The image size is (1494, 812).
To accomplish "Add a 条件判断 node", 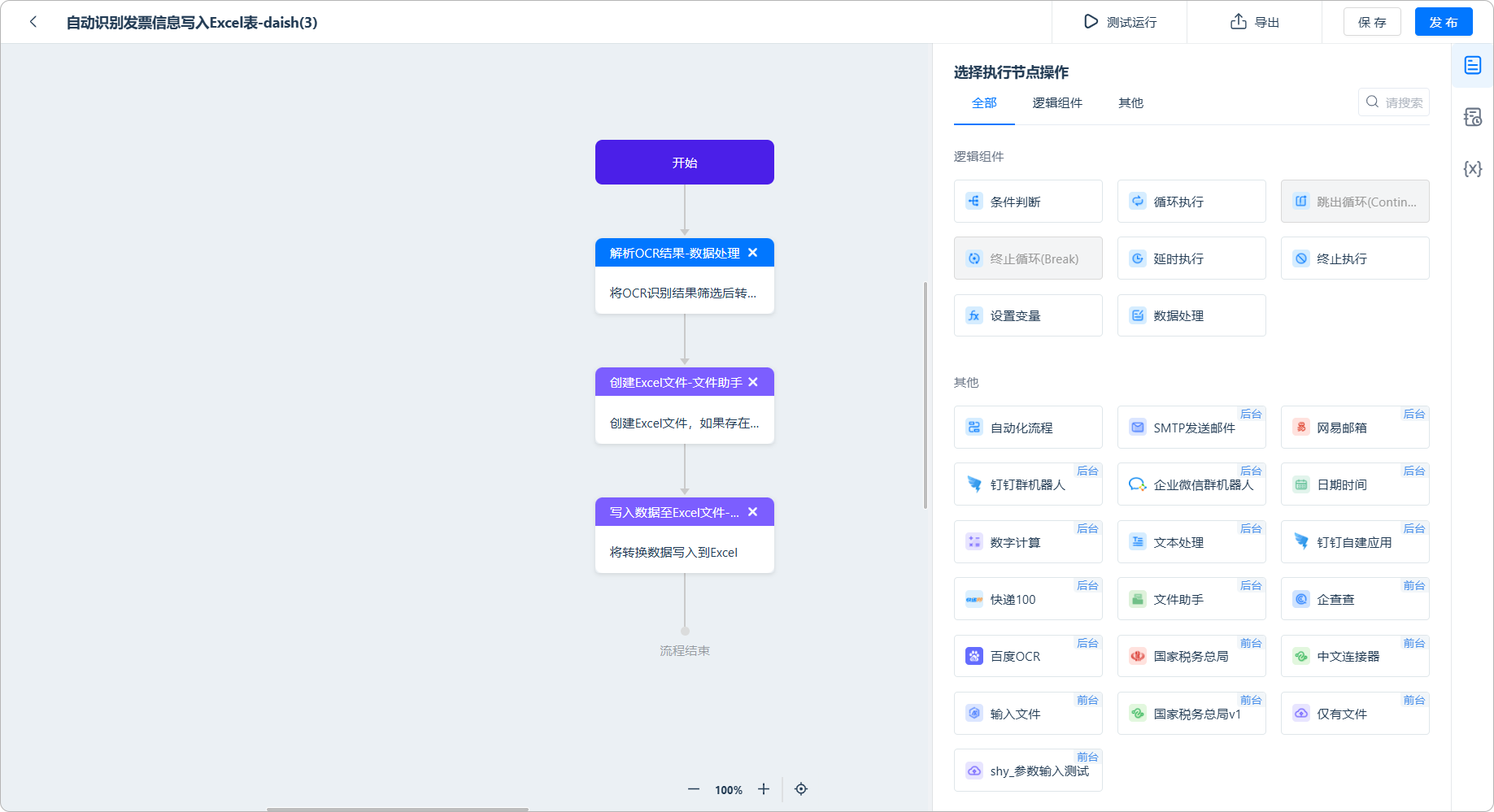I will (1028, 202).
